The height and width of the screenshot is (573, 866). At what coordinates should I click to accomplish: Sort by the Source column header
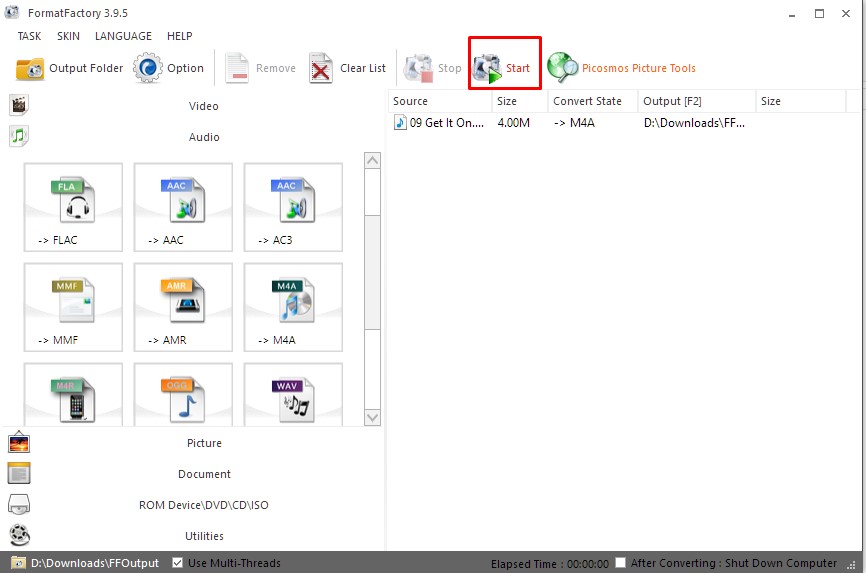[440, 101]
